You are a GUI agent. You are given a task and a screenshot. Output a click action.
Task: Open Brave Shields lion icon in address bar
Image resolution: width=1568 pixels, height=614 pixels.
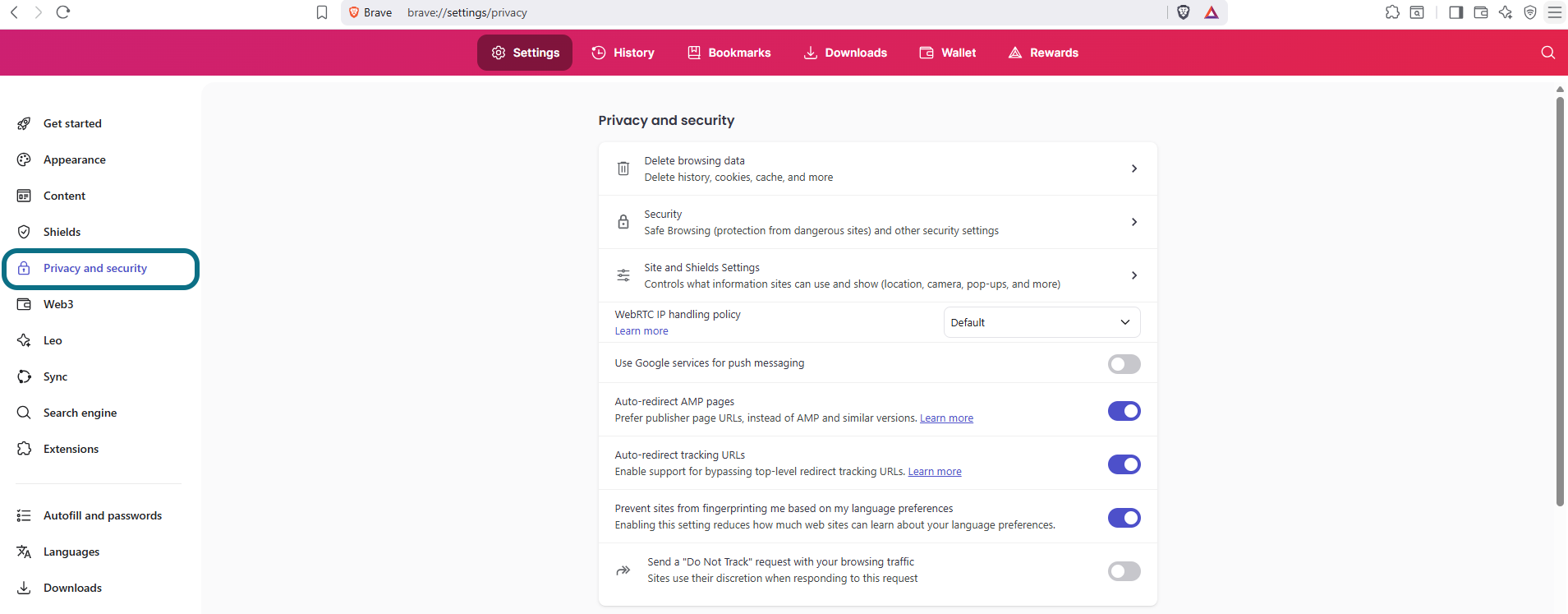[1184, 12]
